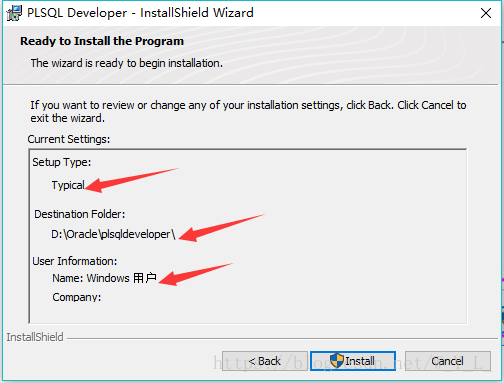Screen dimensions: 504x383
Task: Click the UAC shield icon on Install button
Action: [337, 360]
